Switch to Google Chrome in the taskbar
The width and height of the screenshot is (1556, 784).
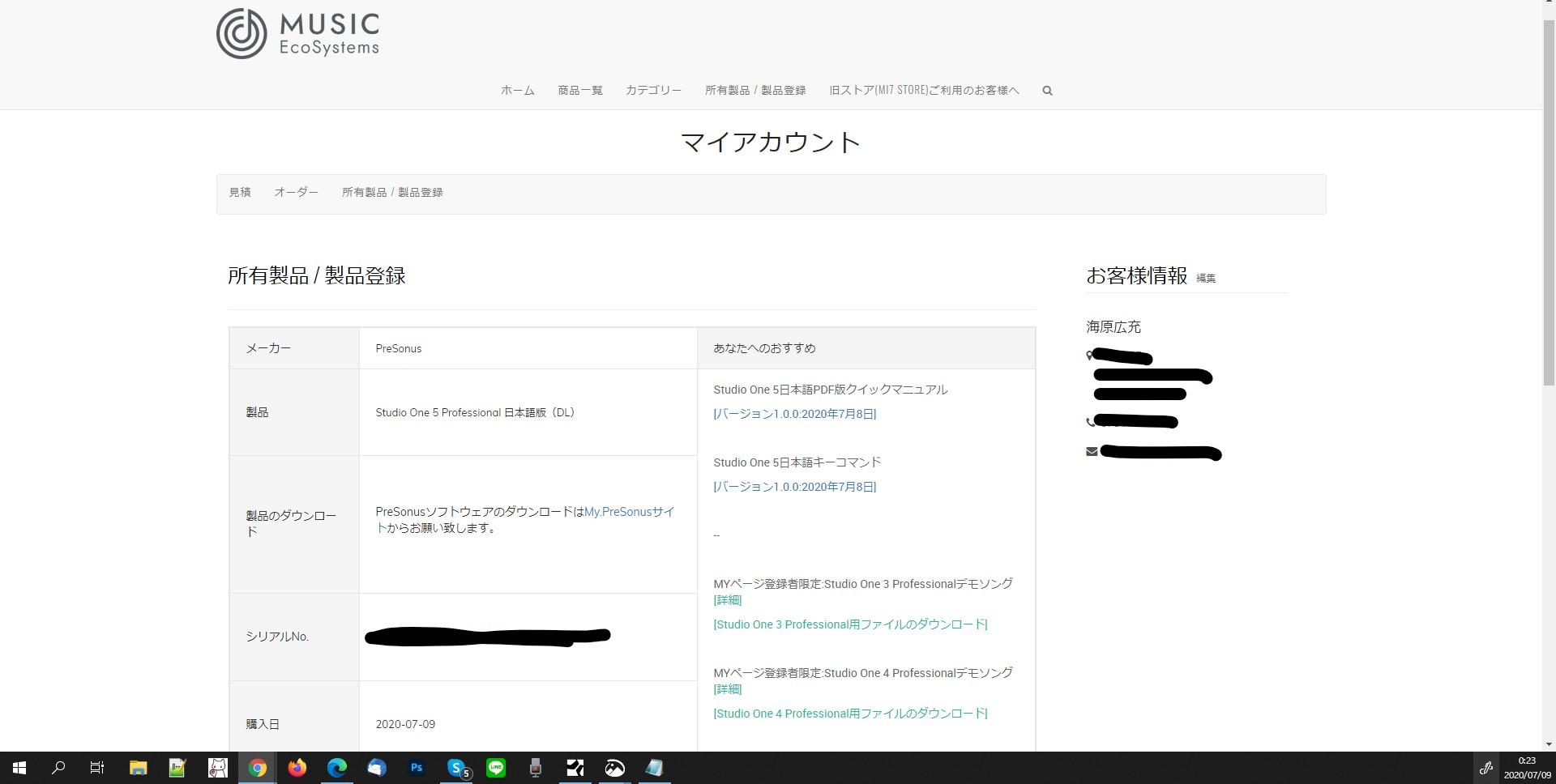pos(258,768)
